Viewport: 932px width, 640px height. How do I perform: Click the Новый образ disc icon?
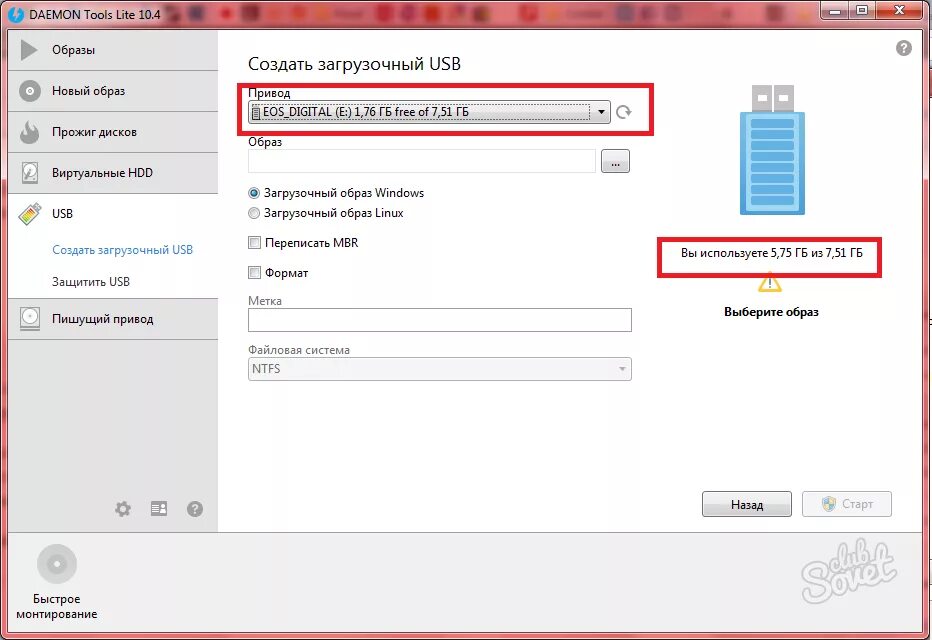click(30, 91)
